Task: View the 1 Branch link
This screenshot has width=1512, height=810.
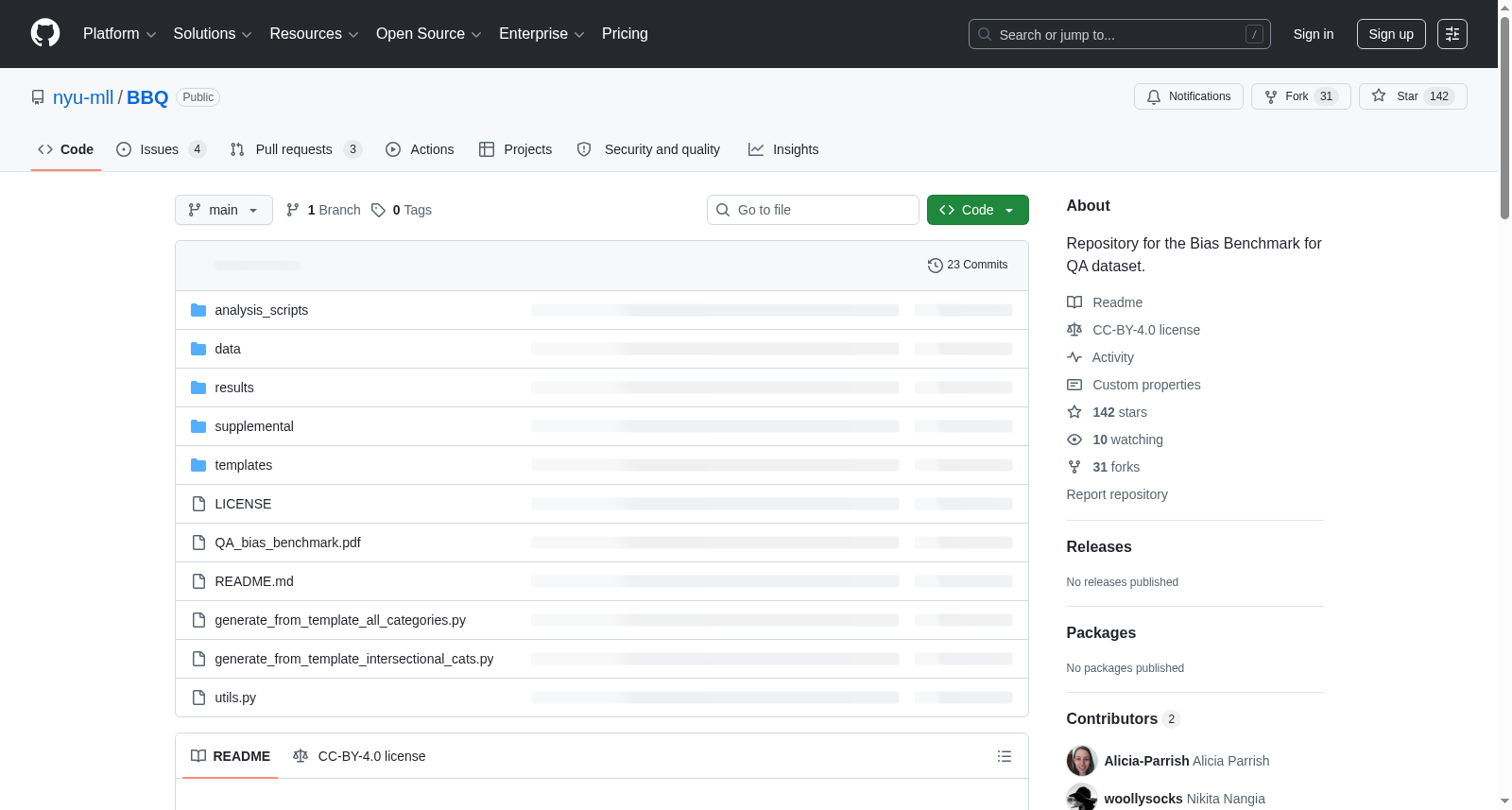Action: coord(323,210)
